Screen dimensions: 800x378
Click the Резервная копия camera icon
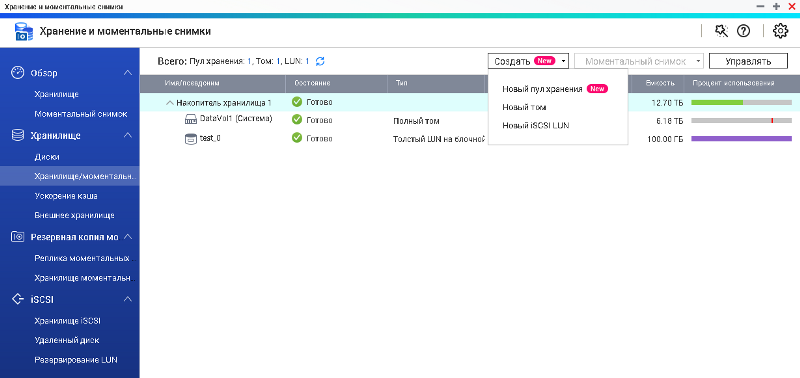coord(18,237)
